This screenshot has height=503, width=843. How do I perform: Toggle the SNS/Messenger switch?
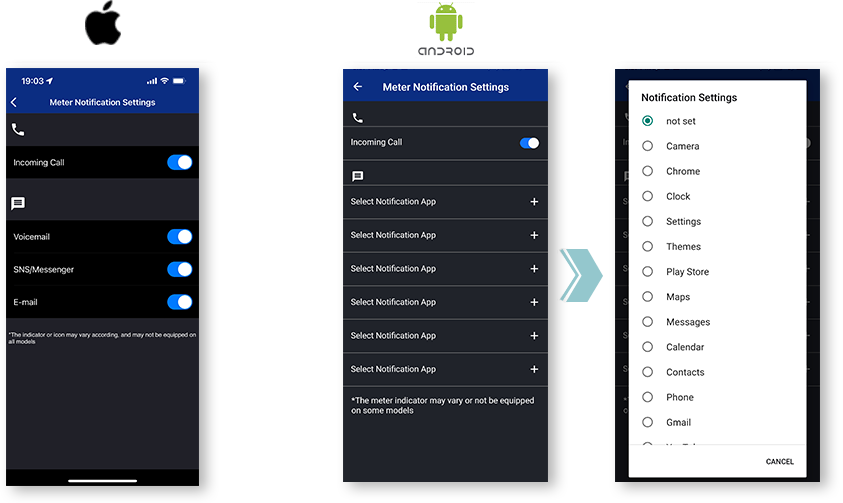(179, 269)
